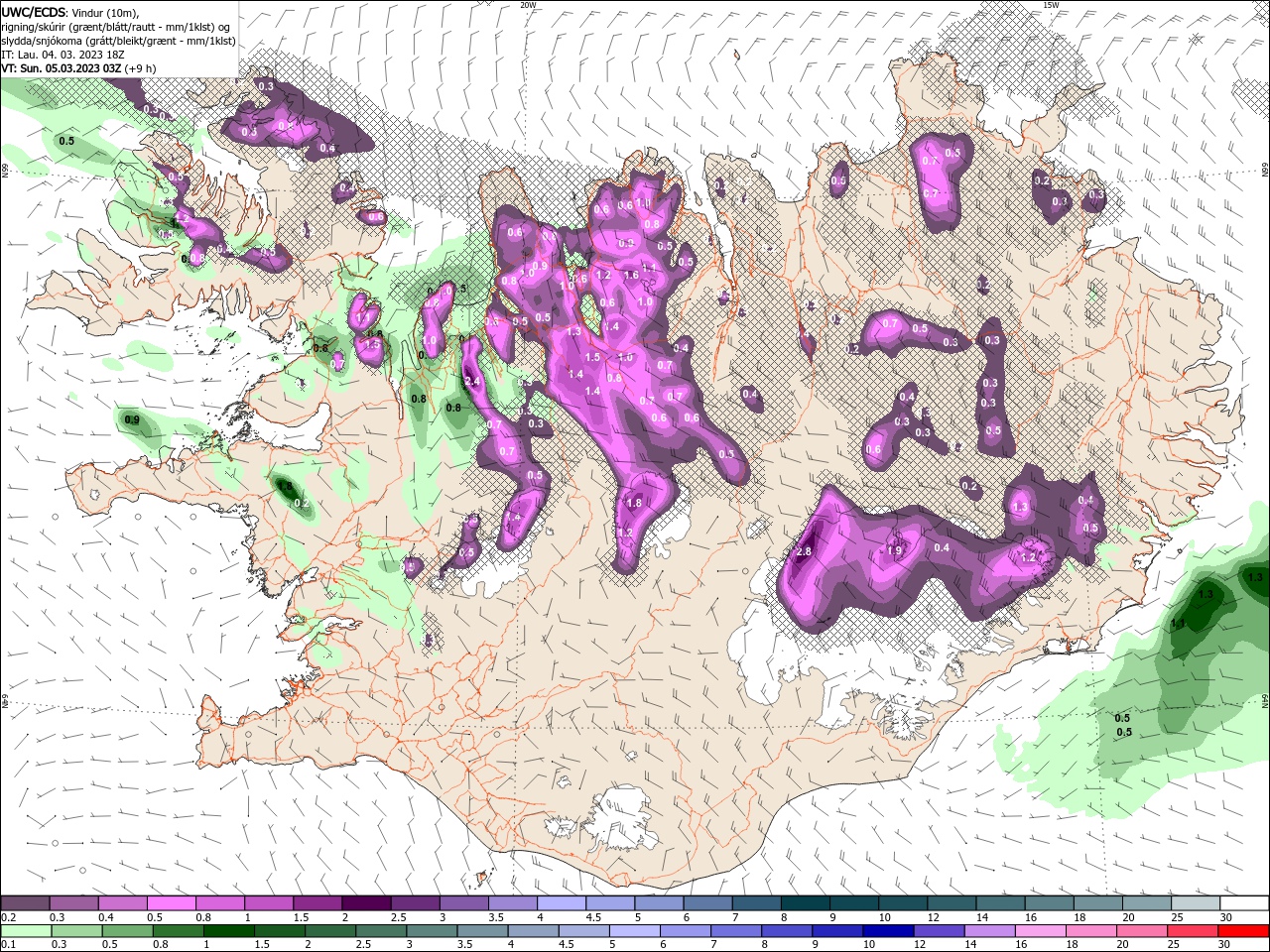Choose the green rain-scale swatch labeled 0.5

128,931
